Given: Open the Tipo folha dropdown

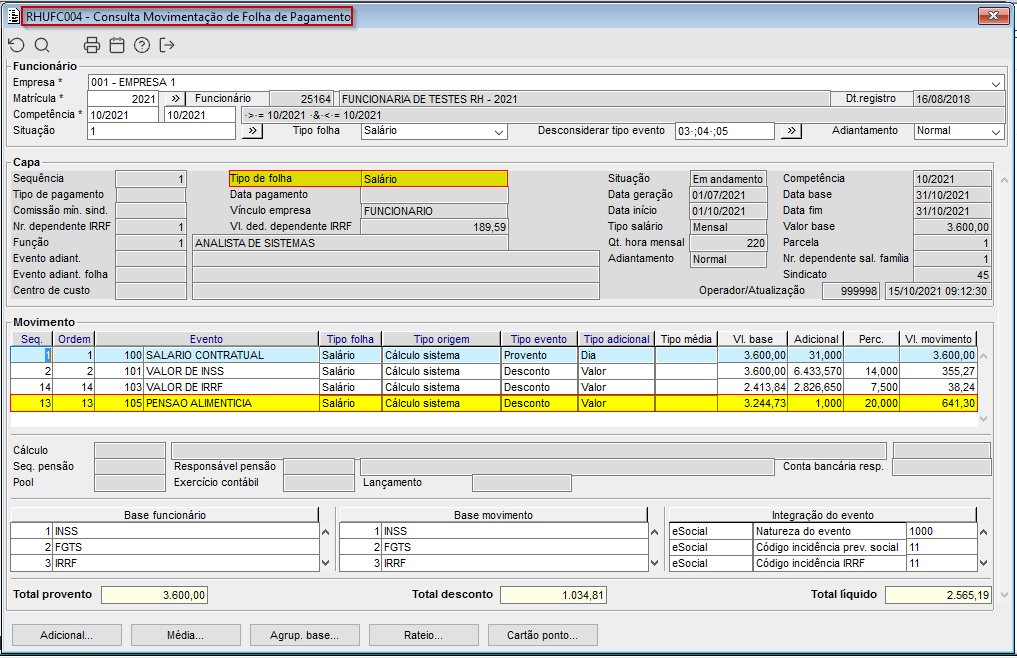Looking at the screenshot, I should coord(499,131).
